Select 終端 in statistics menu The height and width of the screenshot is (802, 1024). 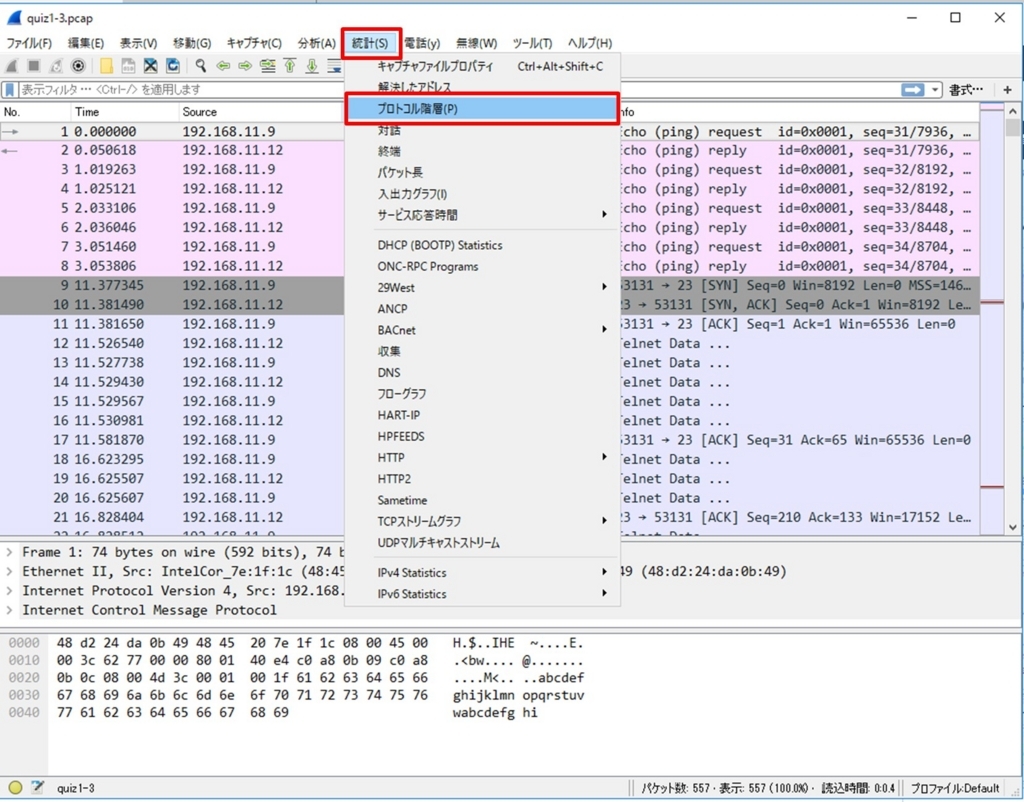482,152
